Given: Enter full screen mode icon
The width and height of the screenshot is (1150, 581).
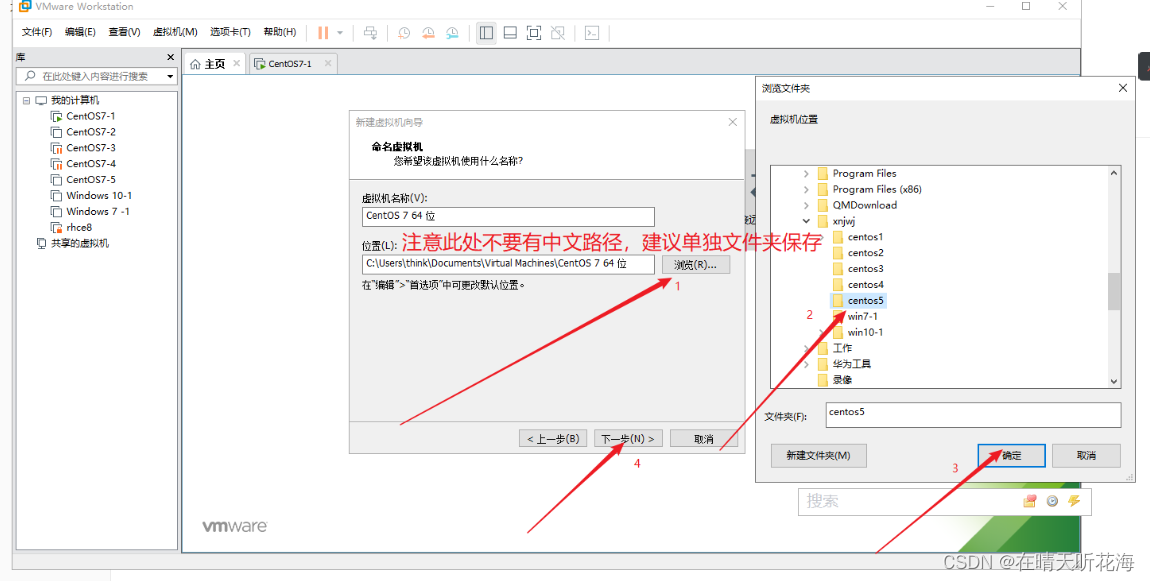Looking at the screenshot, I should click(534, 33).
